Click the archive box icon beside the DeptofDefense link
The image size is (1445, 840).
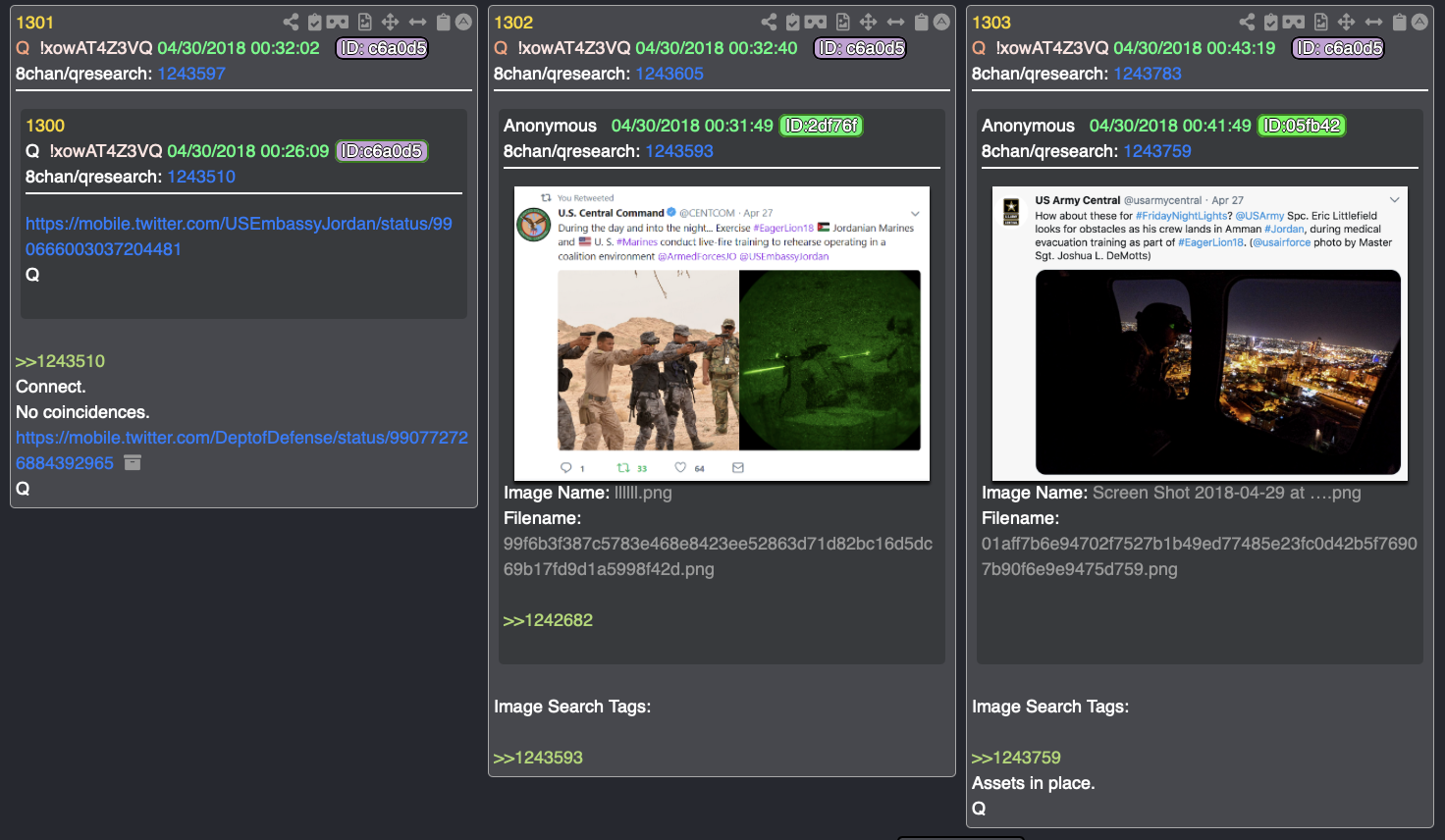pyautogui.click(x=133, y=462)
